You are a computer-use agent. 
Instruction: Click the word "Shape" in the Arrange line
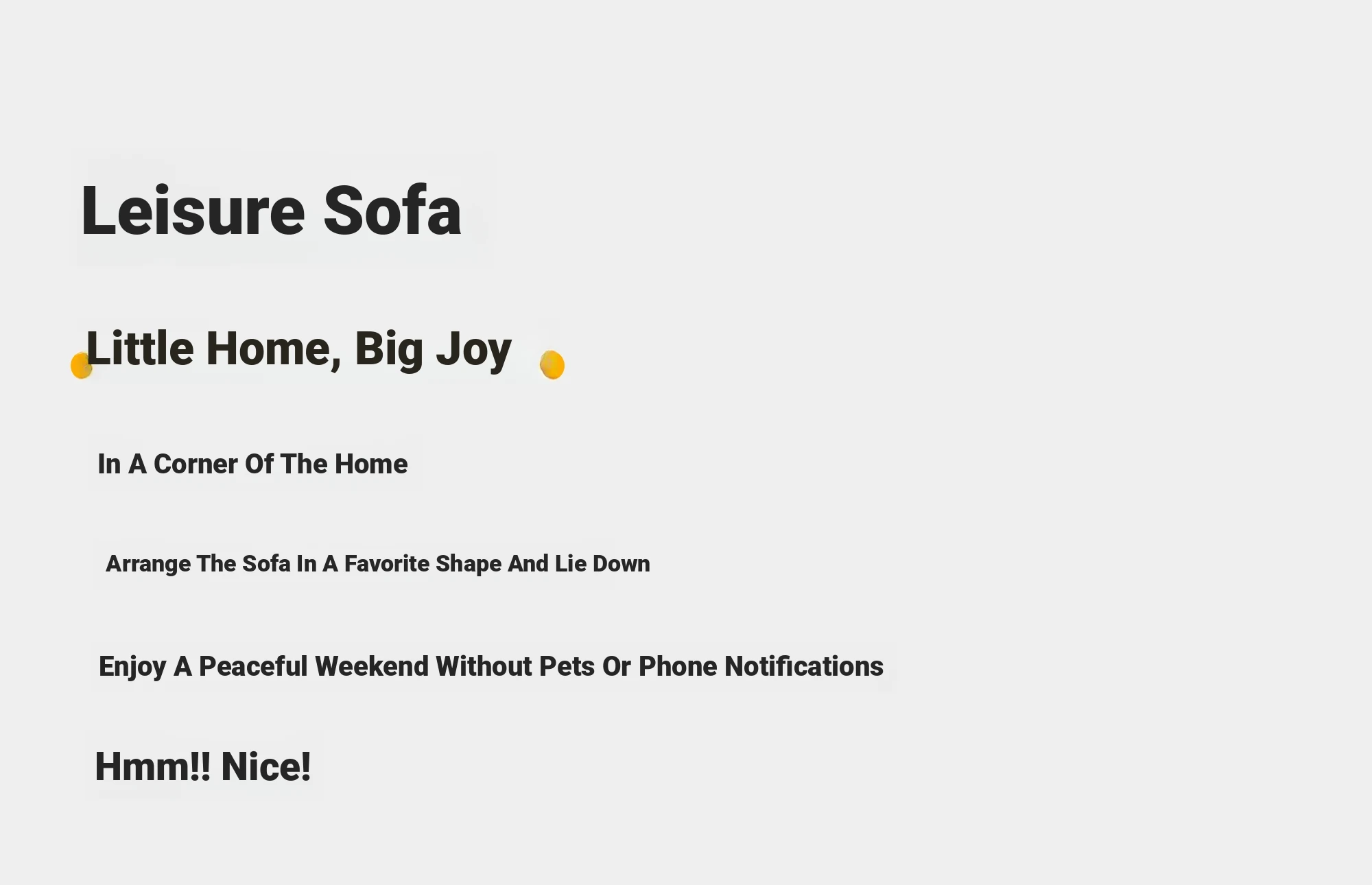coord(469,564)
